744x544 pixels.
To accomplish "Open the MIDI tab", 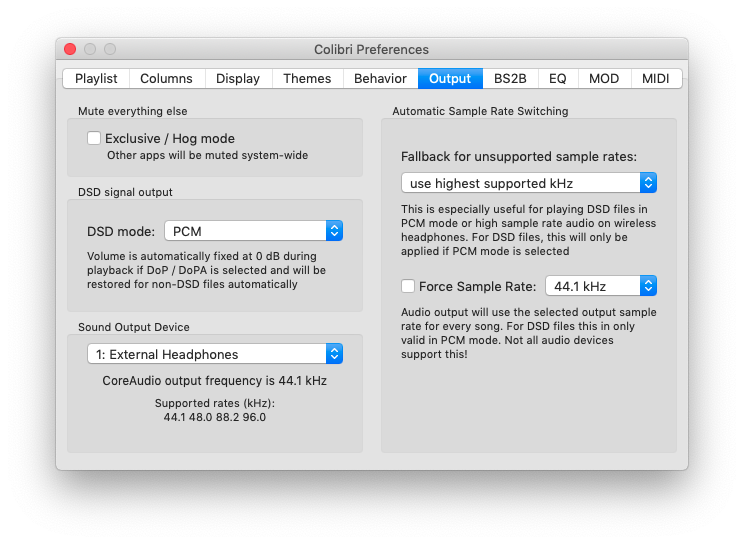I will [656, 78].
